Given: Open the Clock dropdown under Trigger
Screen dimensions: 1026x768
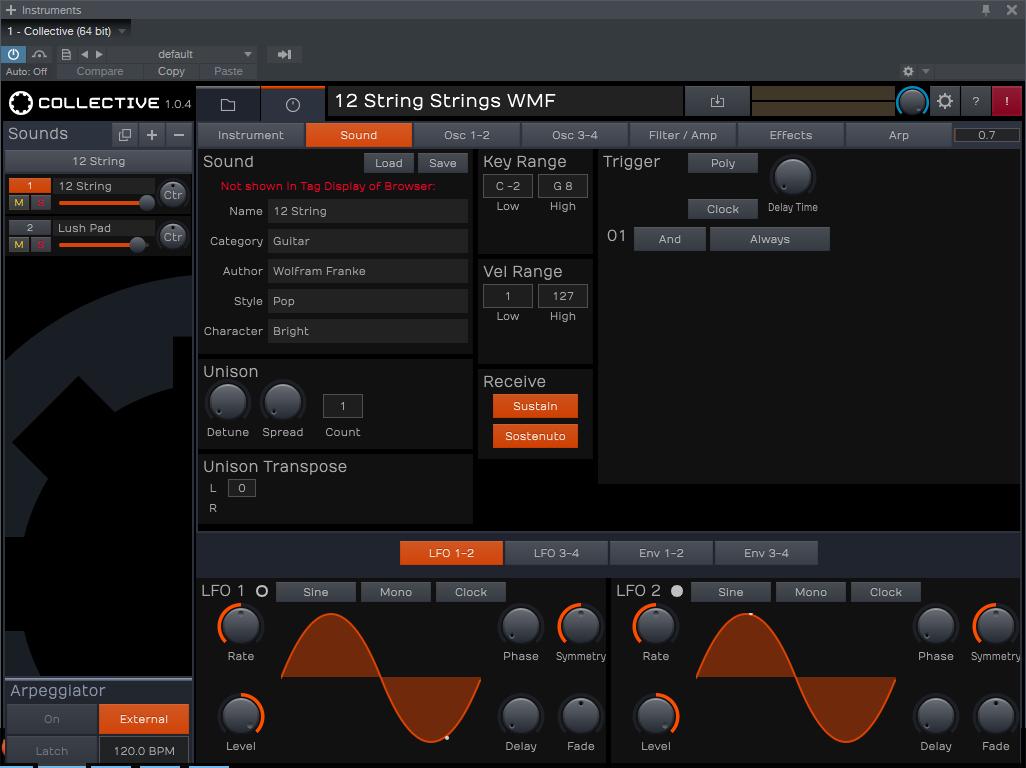Looking at the screenshot, I should (x=722, y=209).
